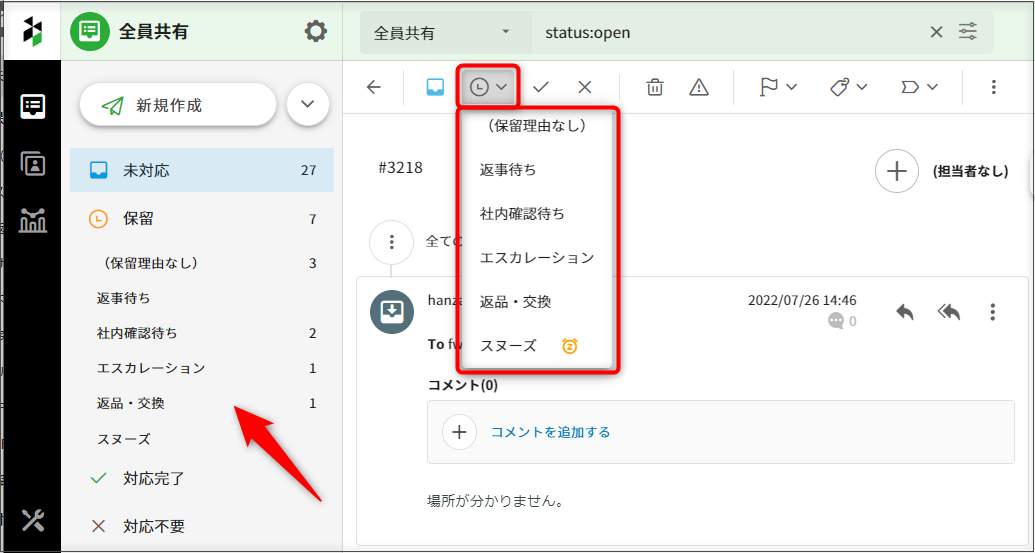The width and height of the screenshot is (1035, 553).
Task: Click the reply arrow icon
Action: coord(904,312)
